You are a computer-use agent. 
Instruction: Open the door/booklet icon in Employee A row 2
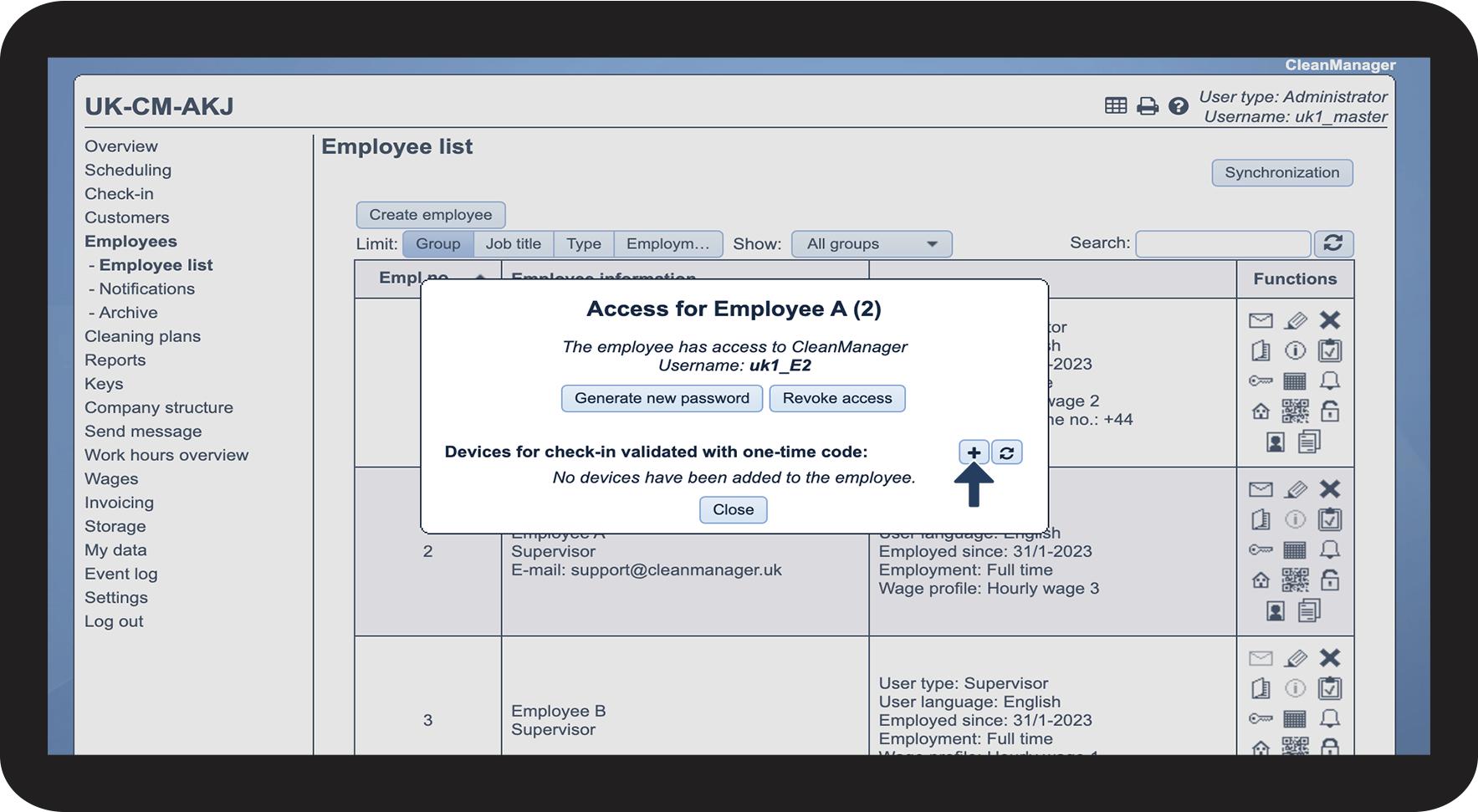[x=1261, y=519]
